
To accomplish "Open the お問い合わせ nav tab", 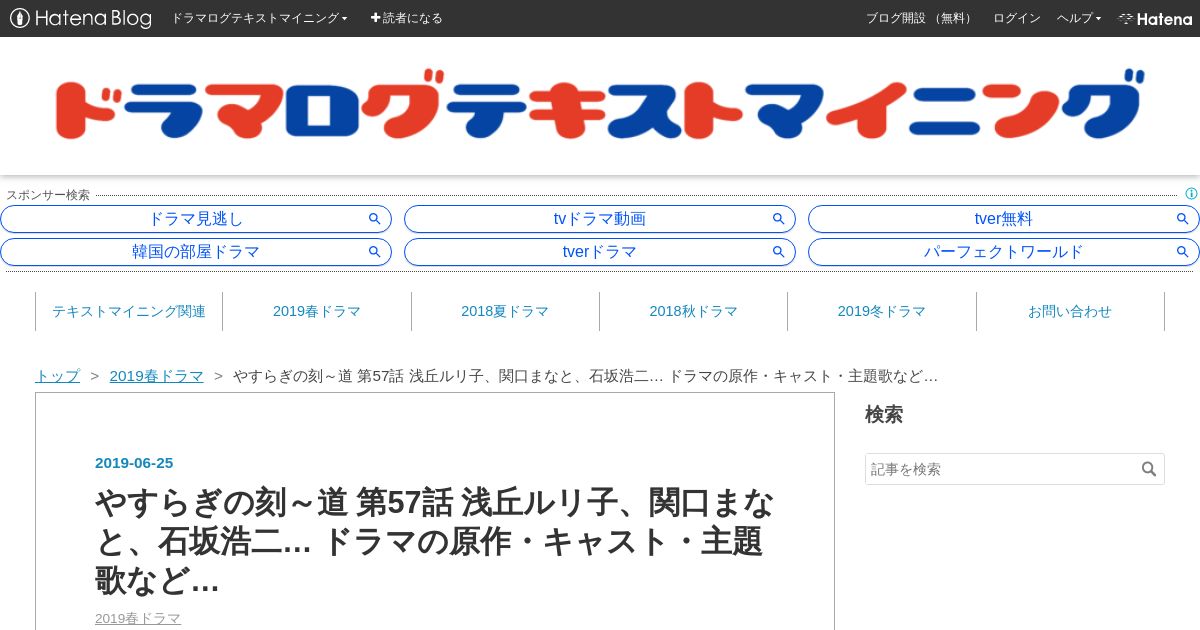I will [1070, 311].
